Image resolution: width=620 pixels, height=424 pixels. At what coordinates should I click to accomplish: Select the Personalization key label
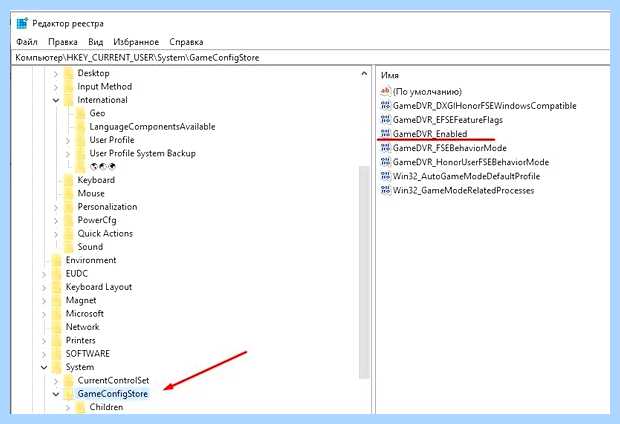point(107,207)
